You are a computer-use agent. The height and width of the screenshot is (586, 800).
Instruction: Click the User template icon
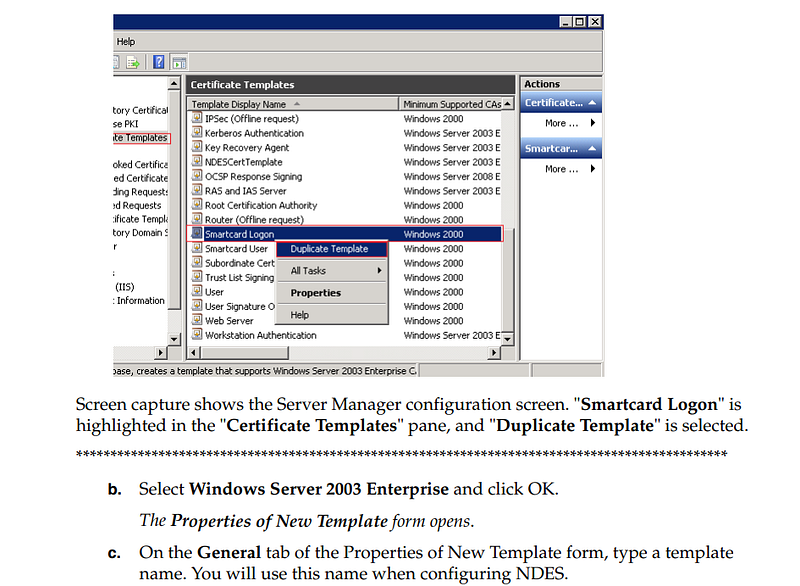coord(197,291)
